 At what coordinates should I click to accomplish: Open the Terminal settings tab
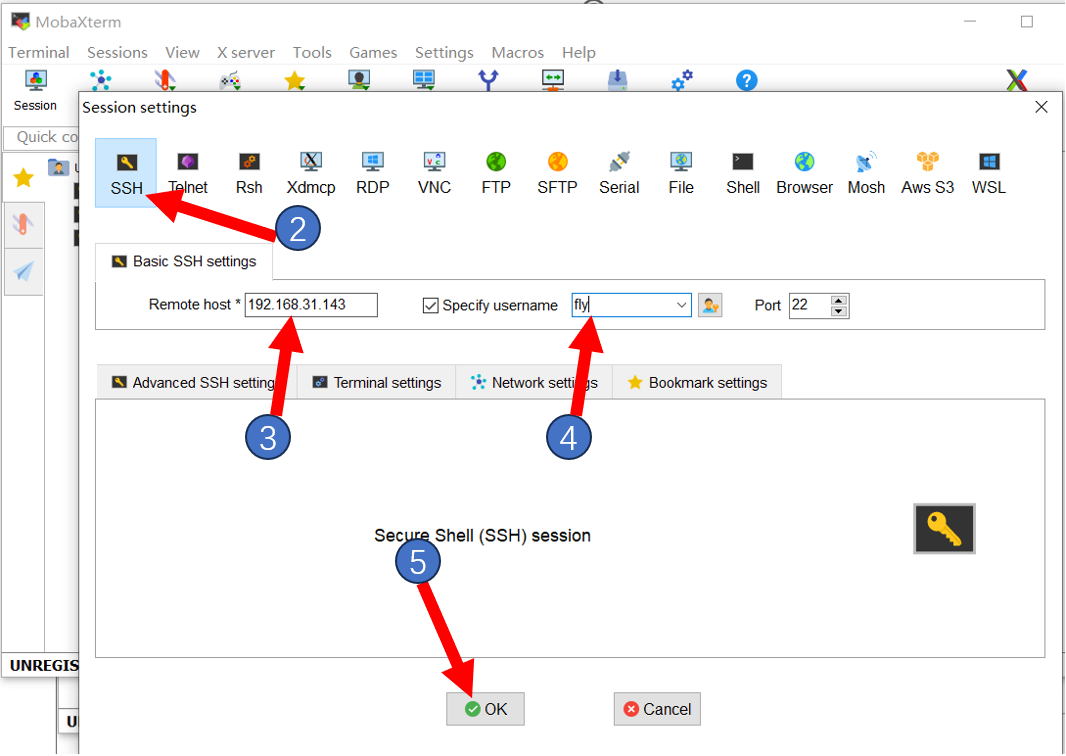(377, 383)
